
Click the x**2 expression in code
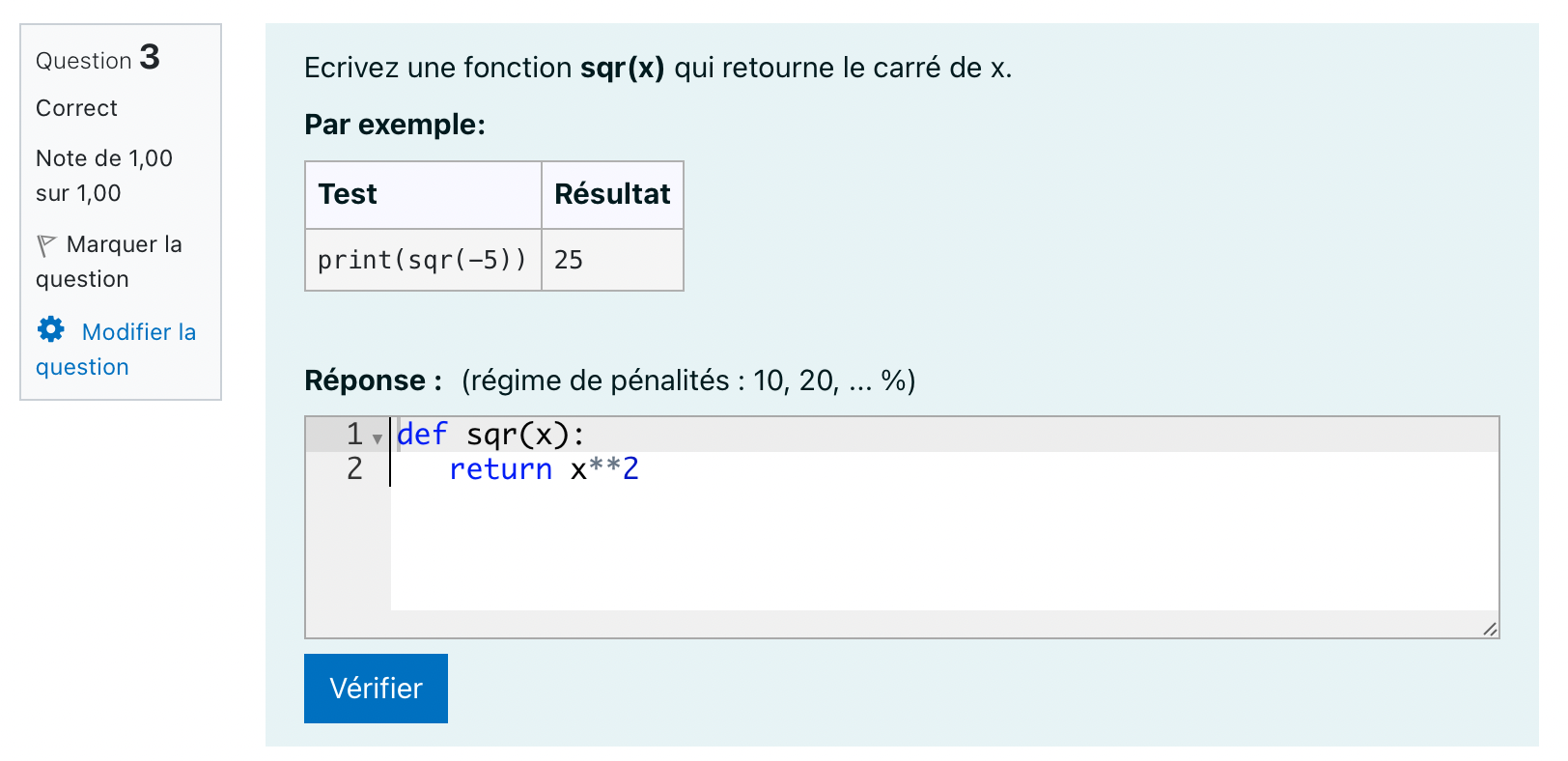pos(604,468)
